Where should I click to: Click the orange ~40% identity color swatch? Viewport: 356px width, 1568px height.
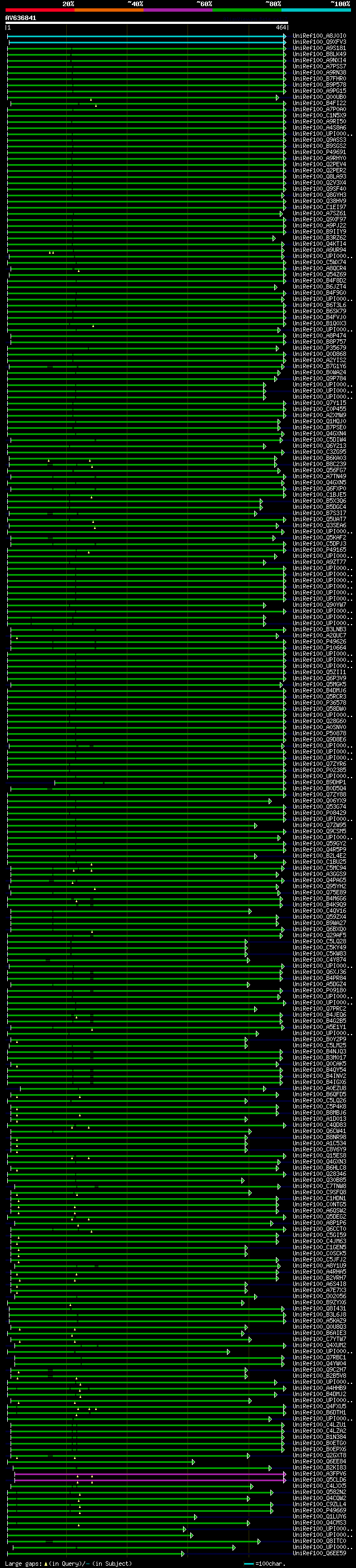click(x=109, y=11)
